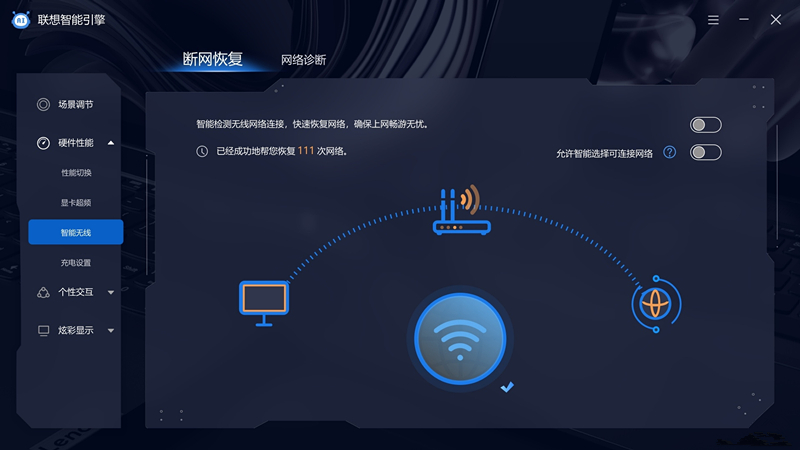Screen dimensions: 800x450
Task: Open help for 允许智能选择可连接网络
Action: pos(669,152)
